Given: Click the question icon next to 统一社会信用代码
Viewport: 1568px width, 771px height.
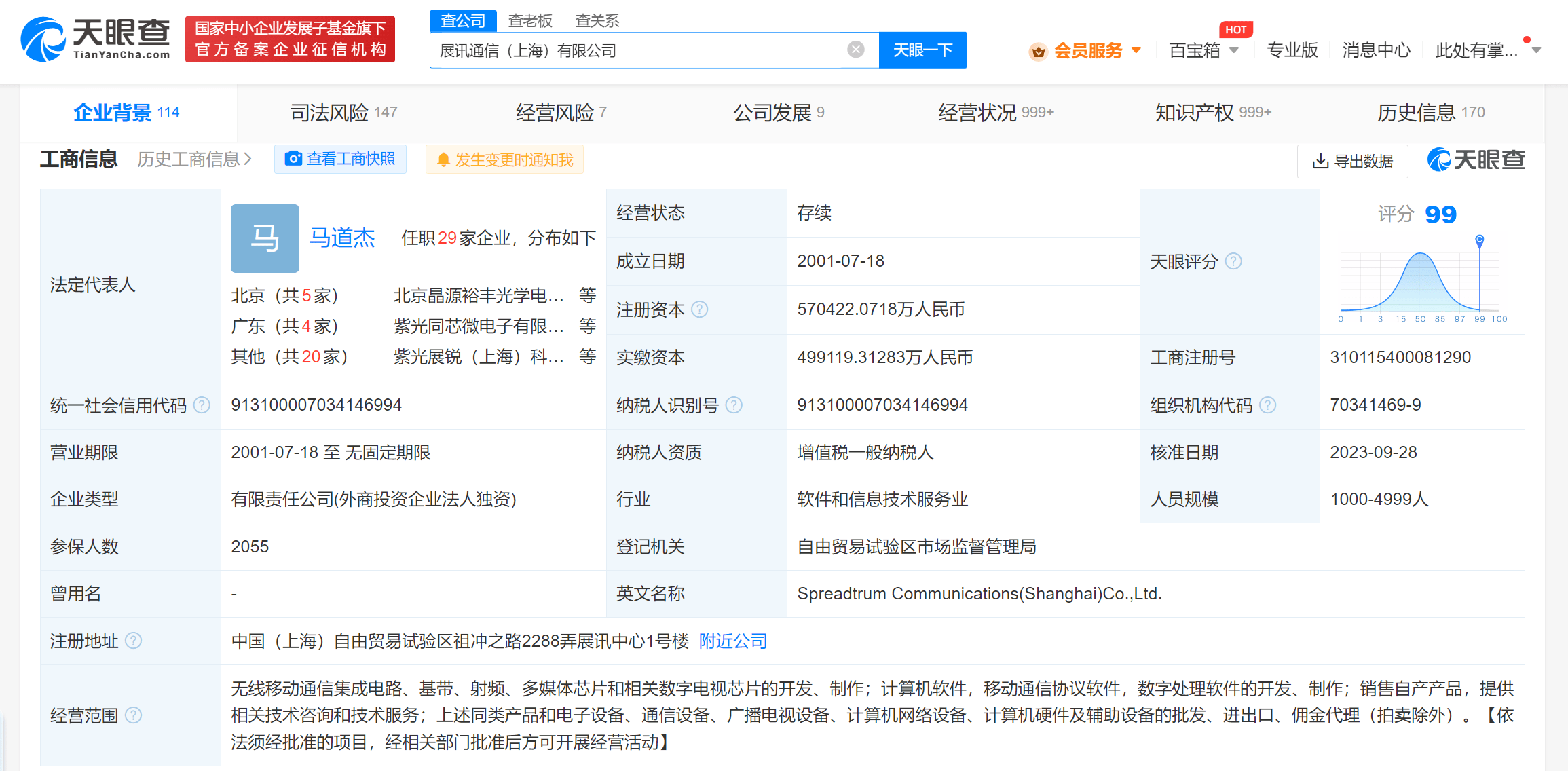Looking at the screenshot, I should pos(202,405).
